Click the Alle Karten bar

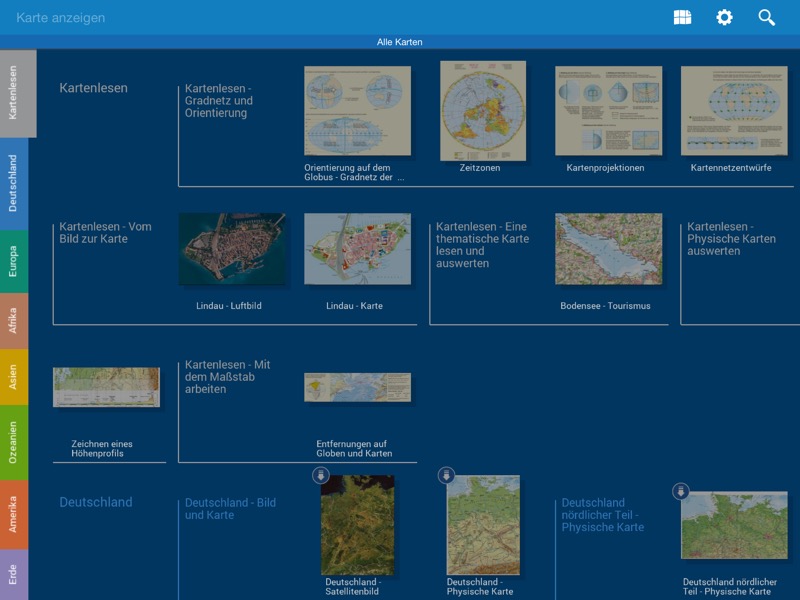pos(400,42)
